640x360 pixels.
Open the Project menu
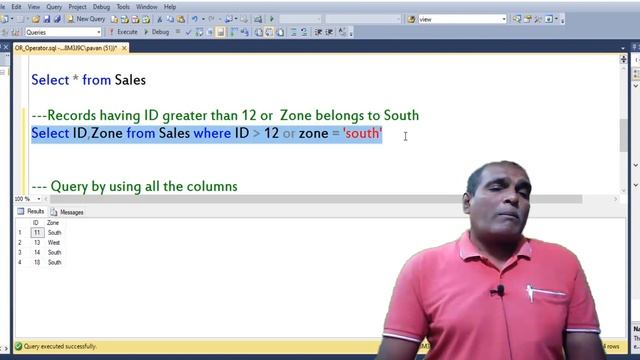[77, 7]
